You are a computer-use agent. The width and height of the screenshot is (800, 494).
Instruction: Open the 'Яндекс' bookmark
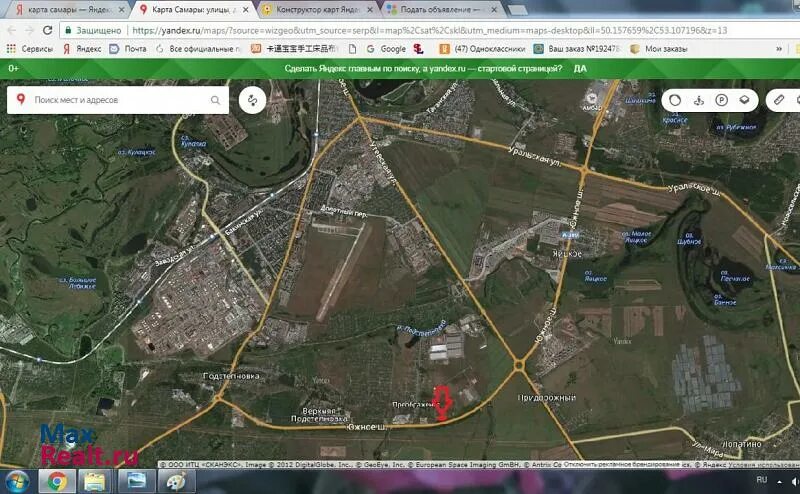[82, 48]
